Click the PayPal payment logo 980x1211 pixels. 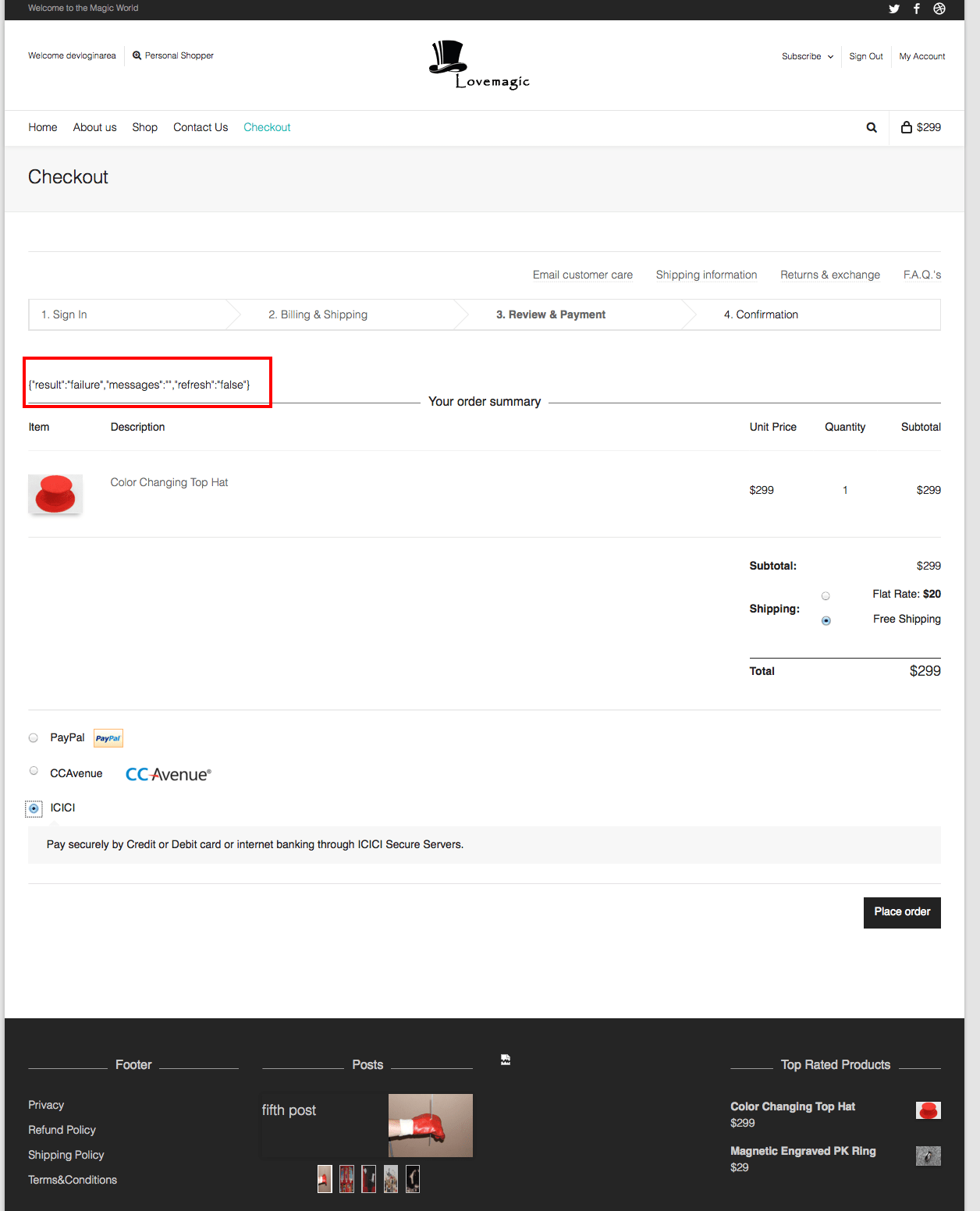pos(108,737)
